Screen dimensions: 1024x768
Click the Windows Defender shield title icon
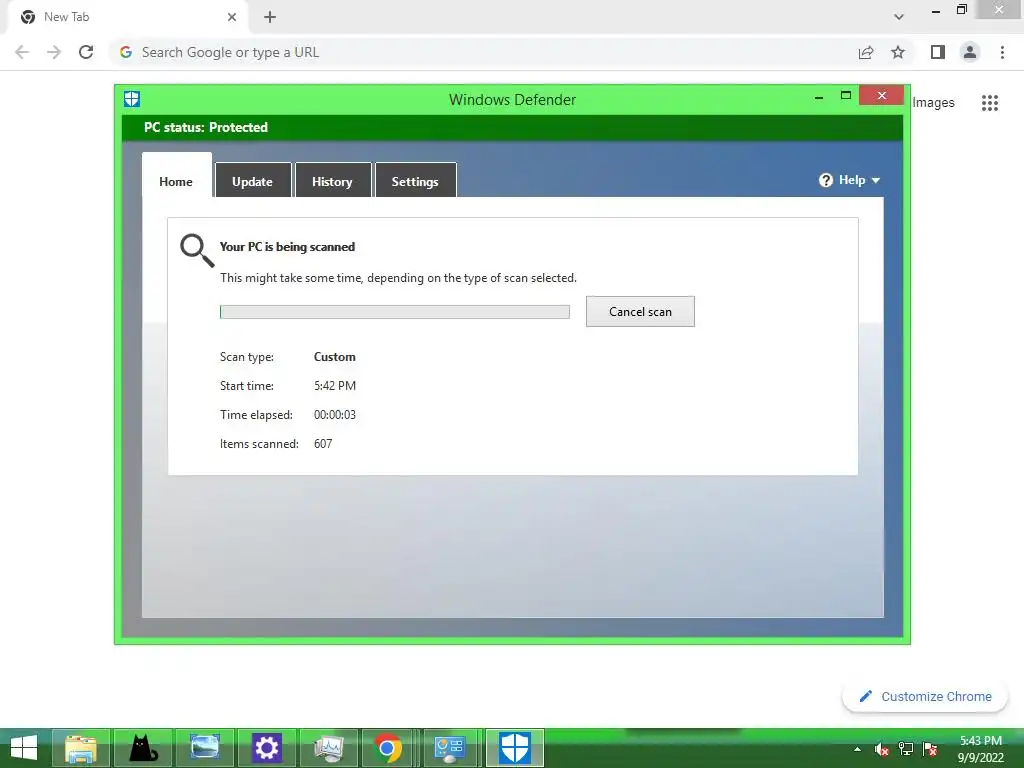[132, 99]
